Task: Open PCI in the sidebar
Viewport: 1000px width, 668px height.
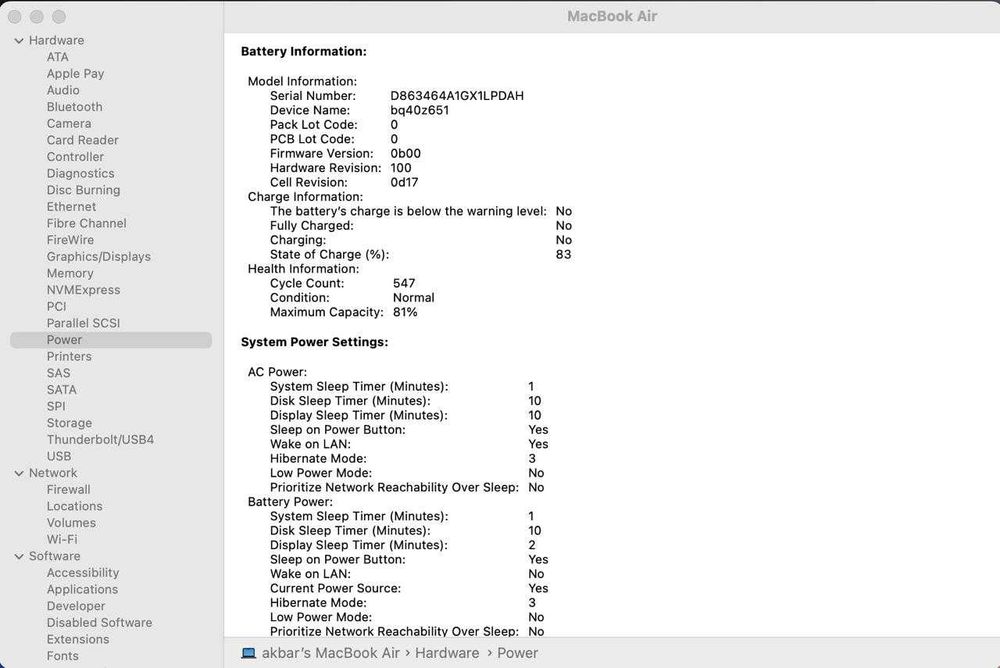Action: [56, 306]
